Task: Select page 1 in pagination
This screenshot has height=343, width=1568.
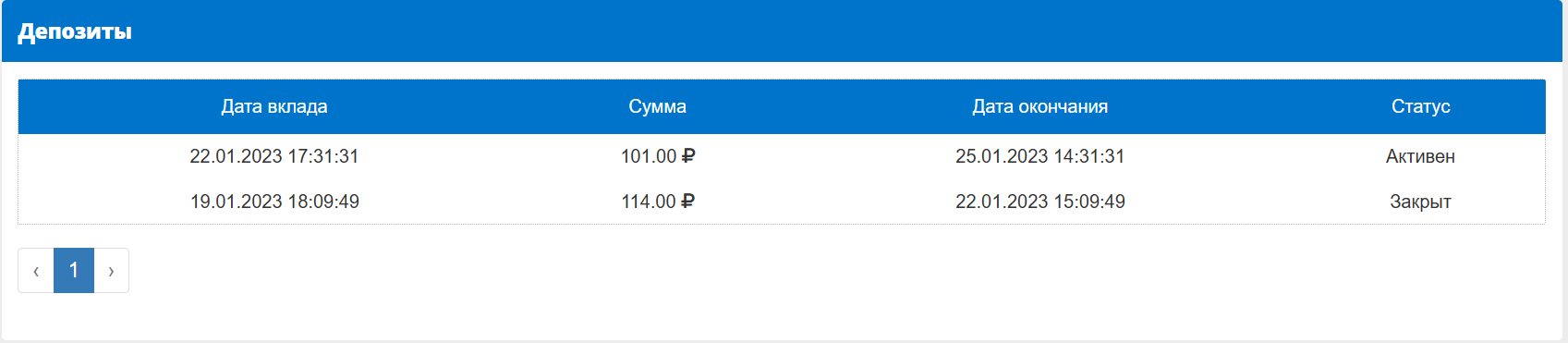Action: pos(74,271)
